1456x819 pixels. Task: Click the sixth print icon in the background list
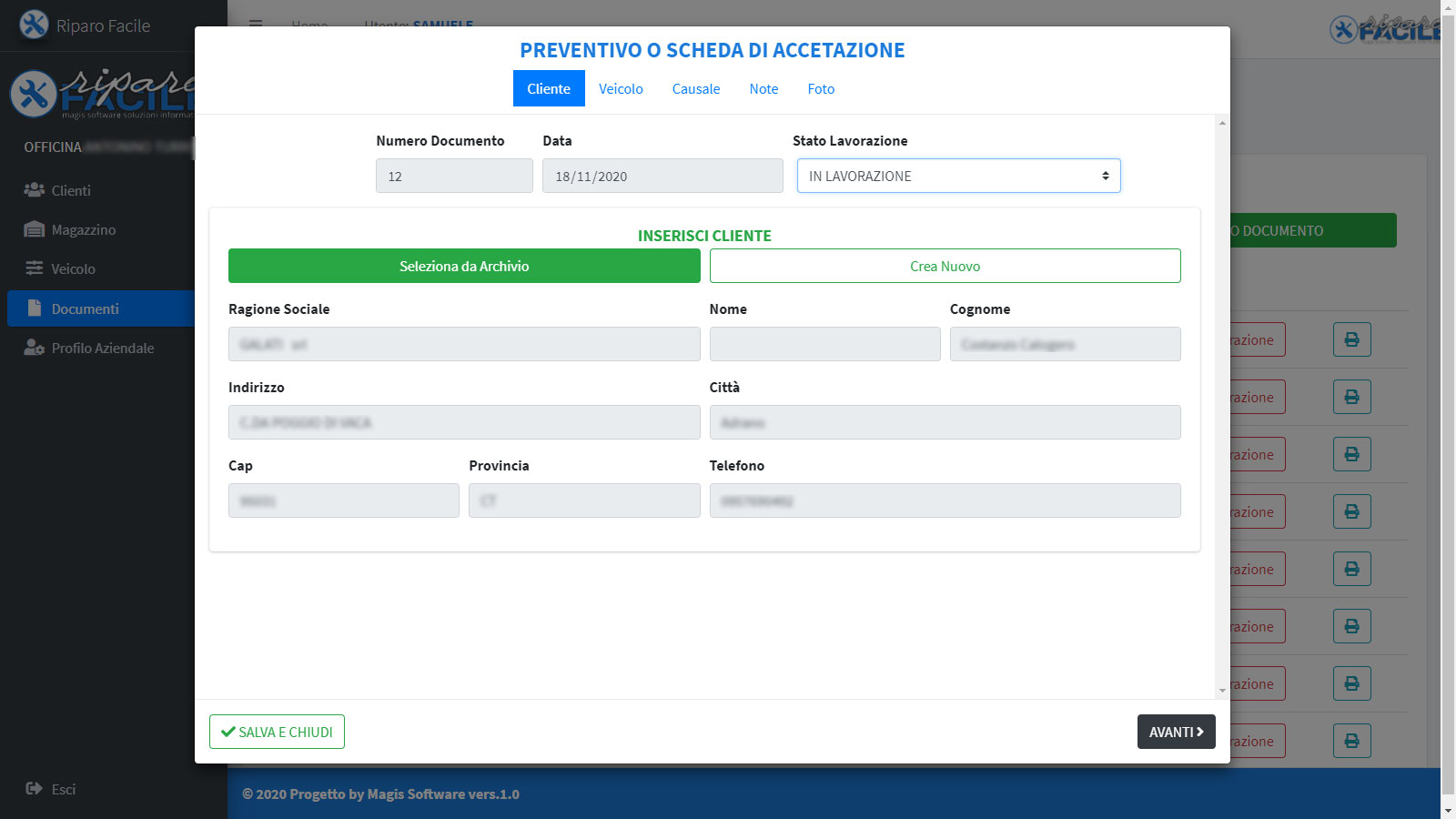[x=1352, y=626]
